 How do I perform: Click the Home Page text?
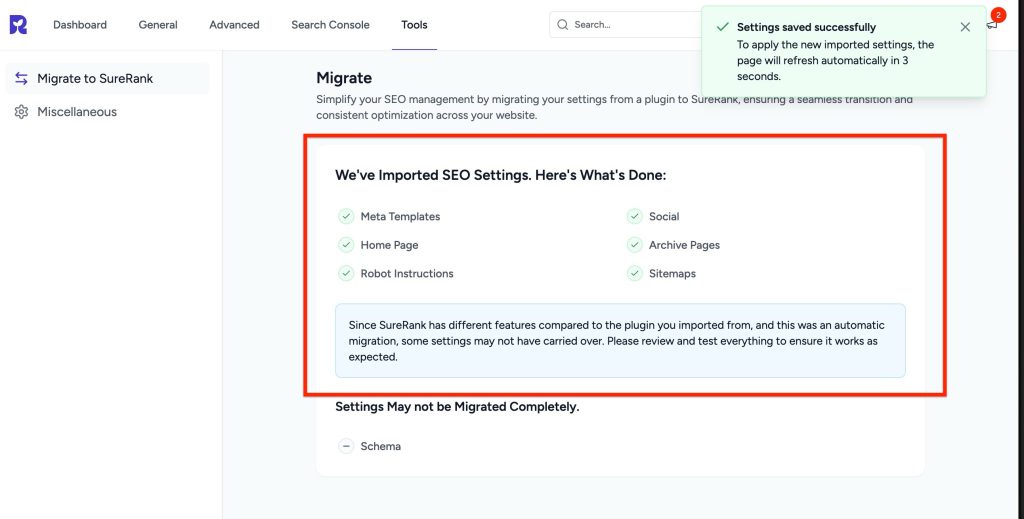click(389, 245)
